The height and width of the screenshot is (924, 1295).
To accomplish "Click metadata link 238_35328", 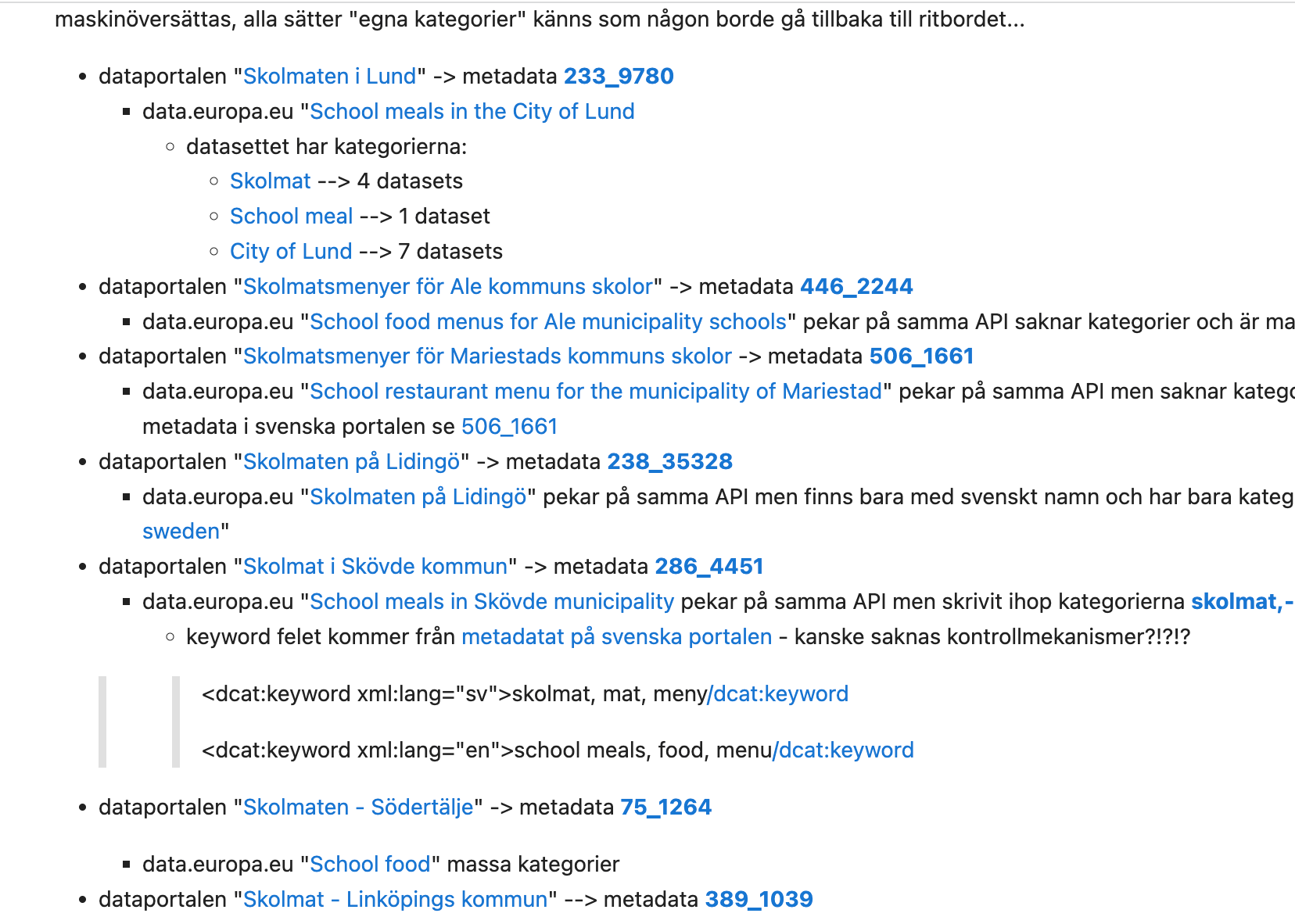I will click(669, 462).
